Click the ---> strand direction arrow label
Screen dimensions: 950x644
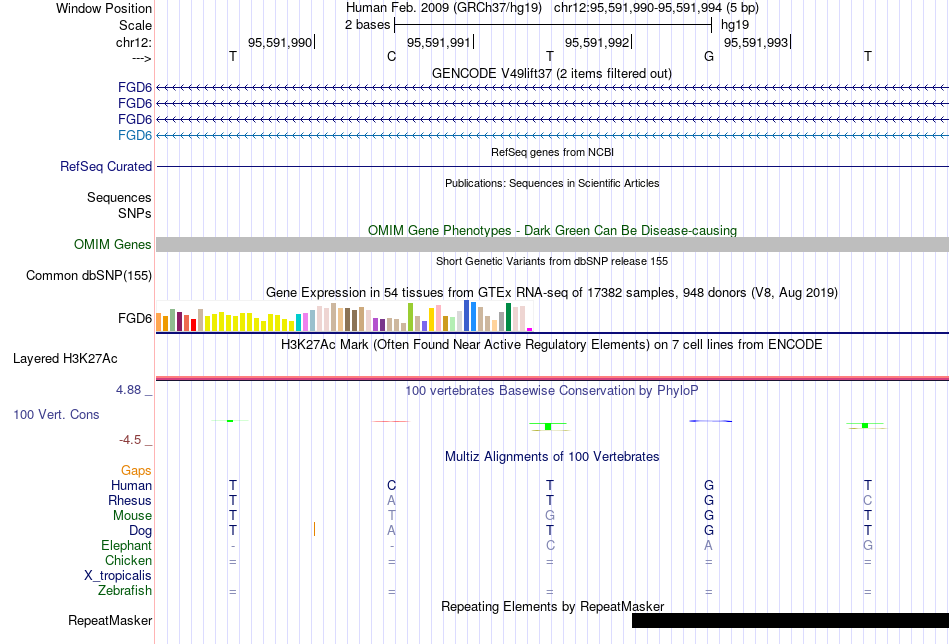[141, 58]
